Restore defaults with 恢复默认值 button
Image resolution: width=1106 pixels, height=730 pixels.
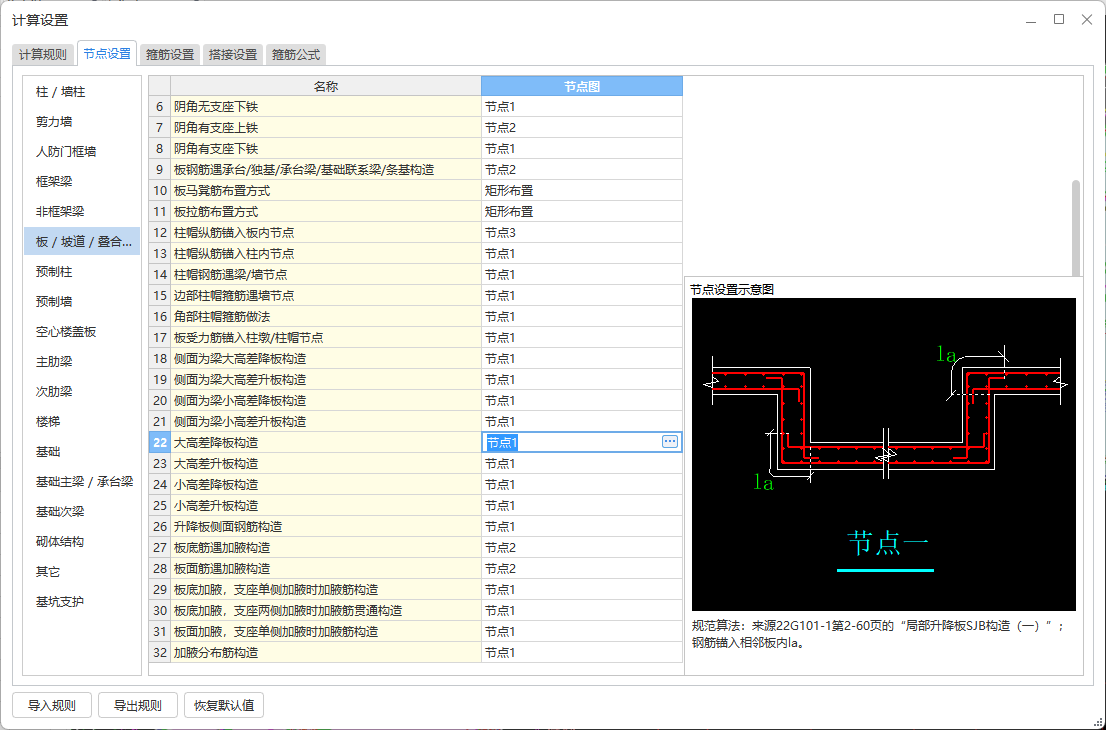click(224, 705)
